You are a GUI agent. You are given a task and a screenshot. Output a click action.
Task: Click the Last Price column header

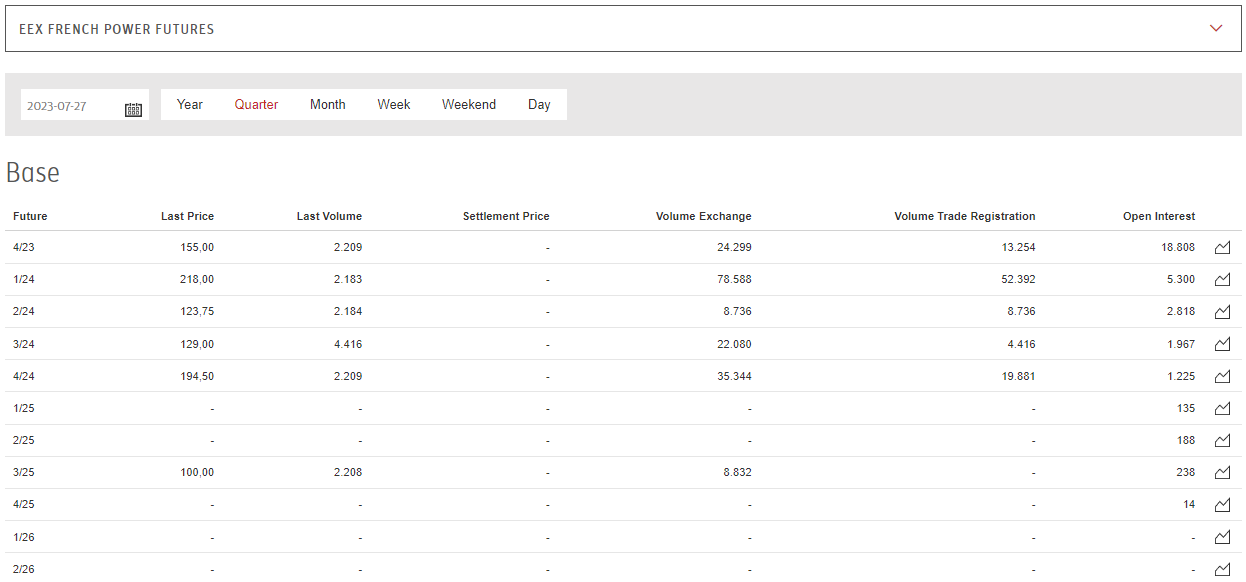click(x=187, y=216)
